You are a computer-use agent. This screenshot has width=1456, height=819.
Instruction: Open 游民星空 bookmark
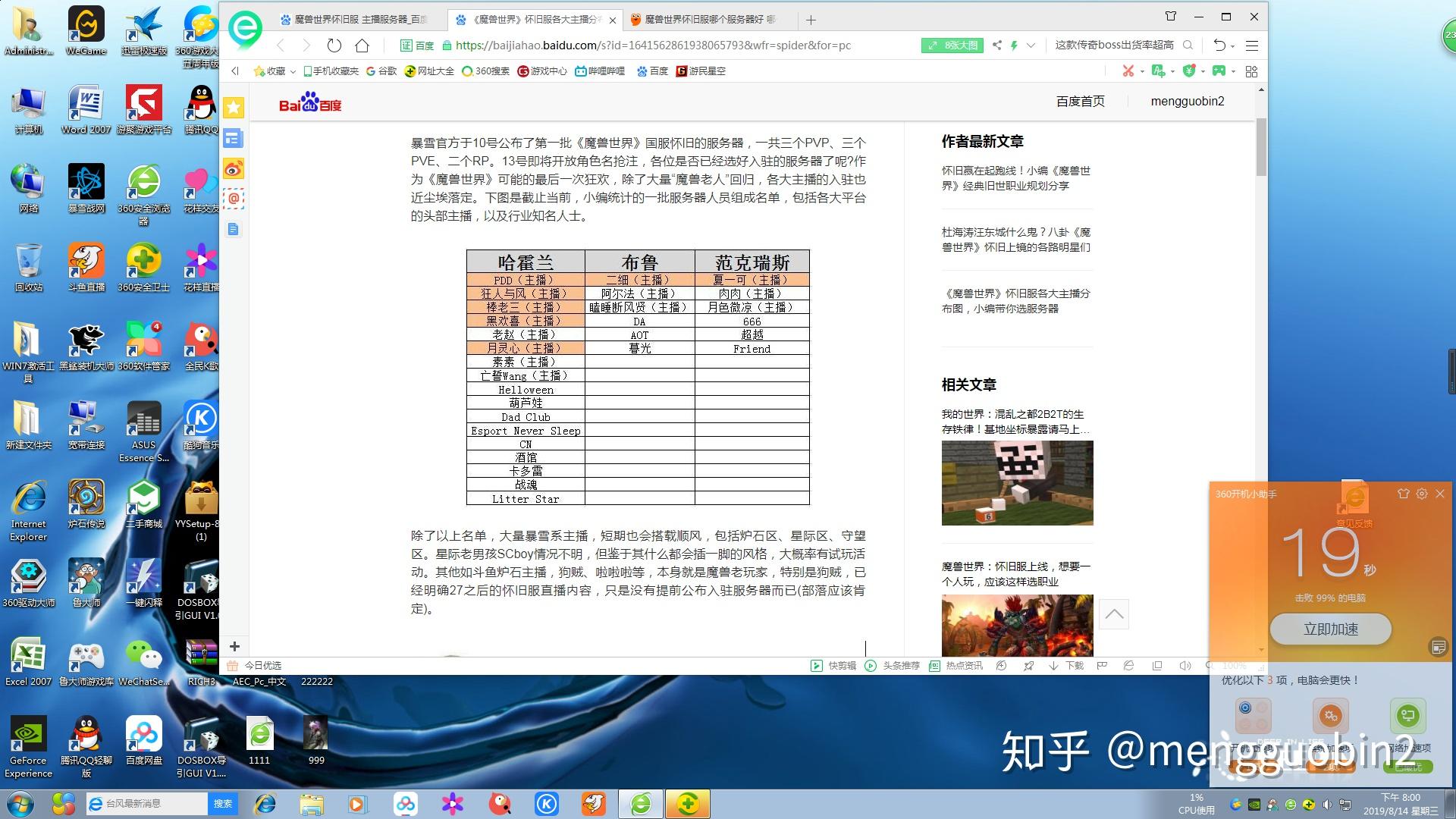tap(701, 71)
